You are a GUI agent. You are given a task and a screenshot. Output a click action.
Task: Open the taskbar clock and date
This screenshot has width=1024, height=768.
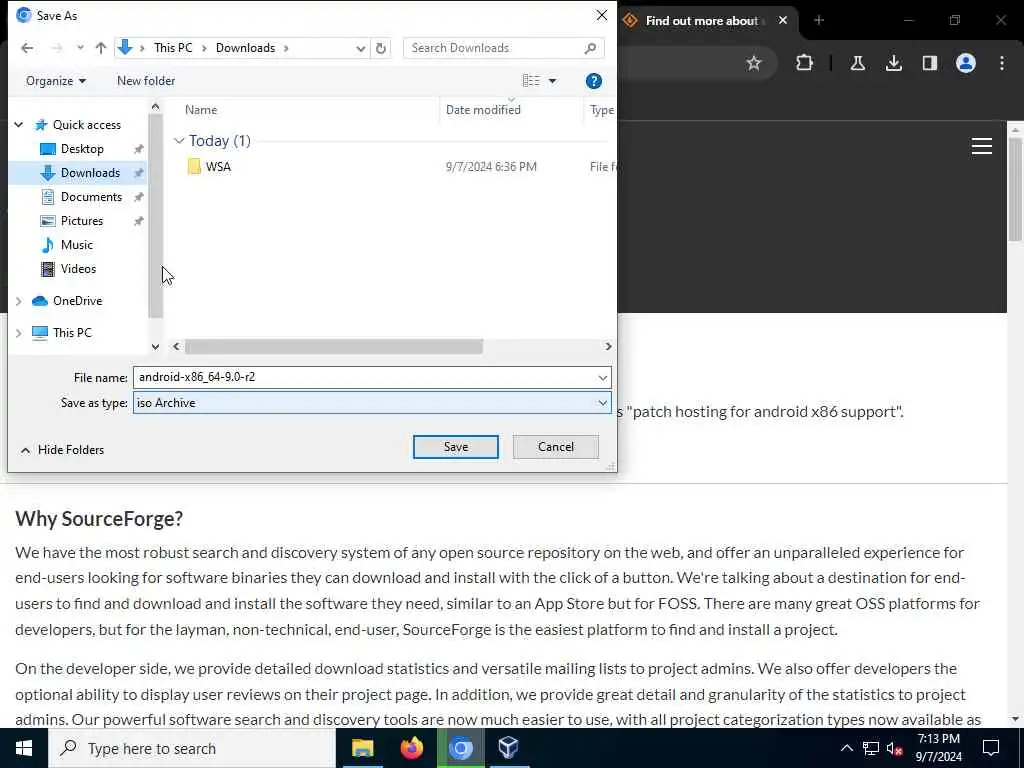click(938, 748)
